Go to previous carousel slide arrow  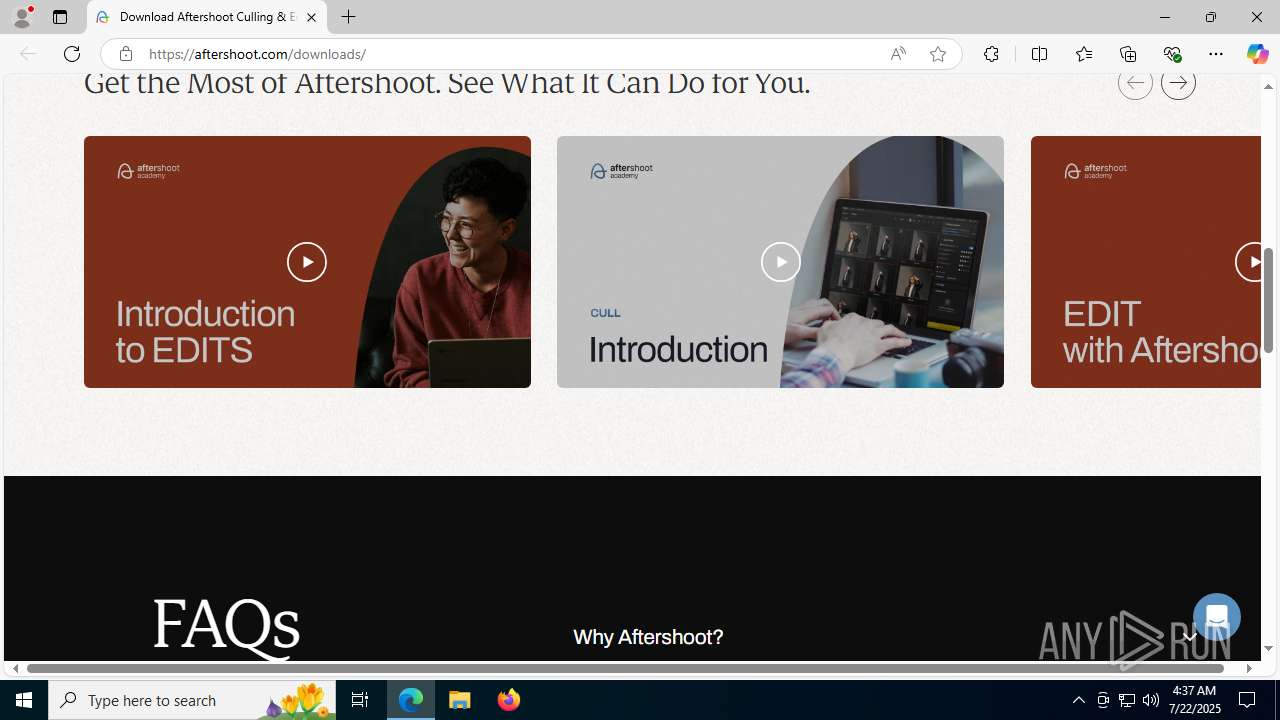1135,83
